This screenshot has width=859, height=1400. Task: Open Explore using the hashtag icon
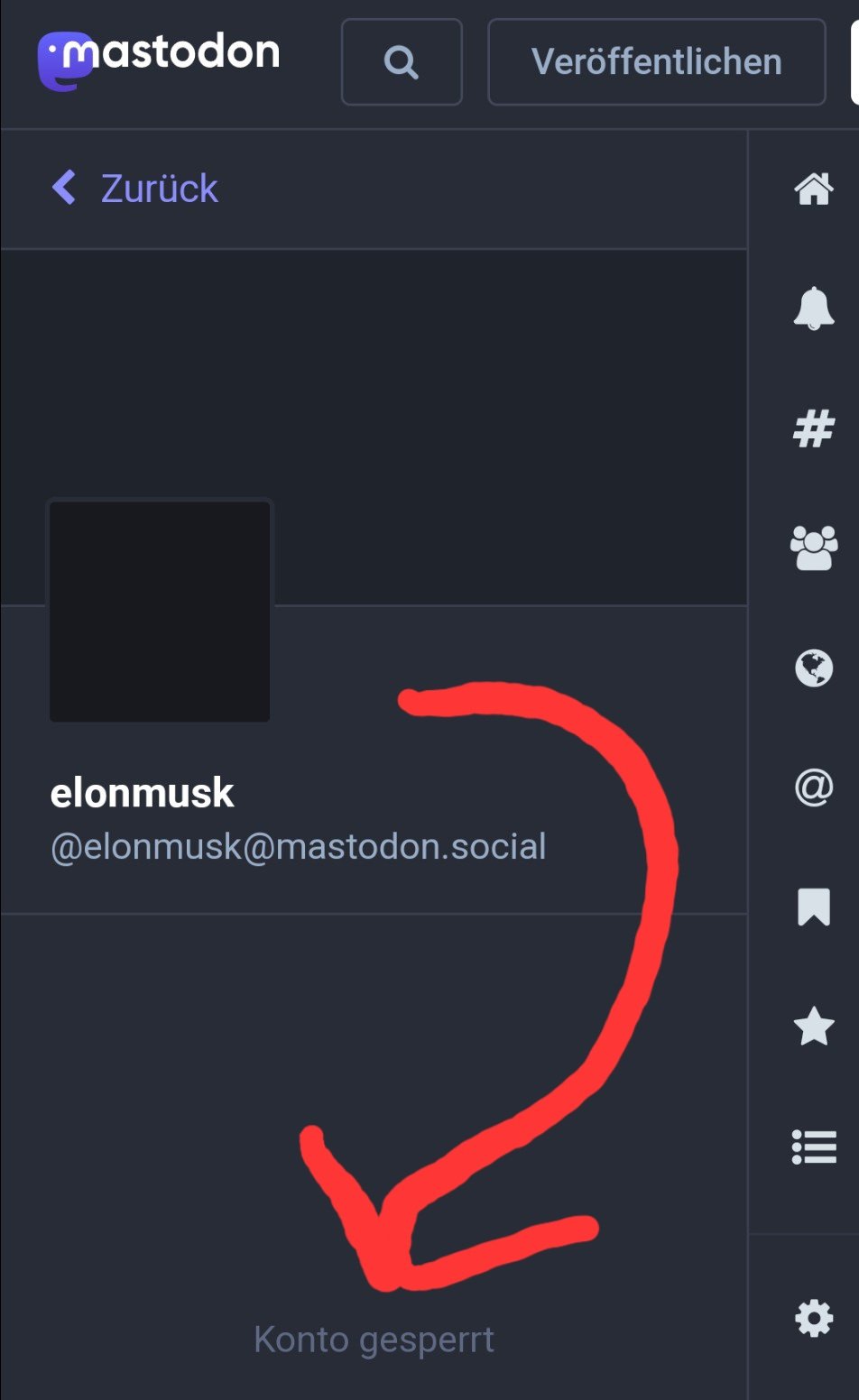point(813,428)
